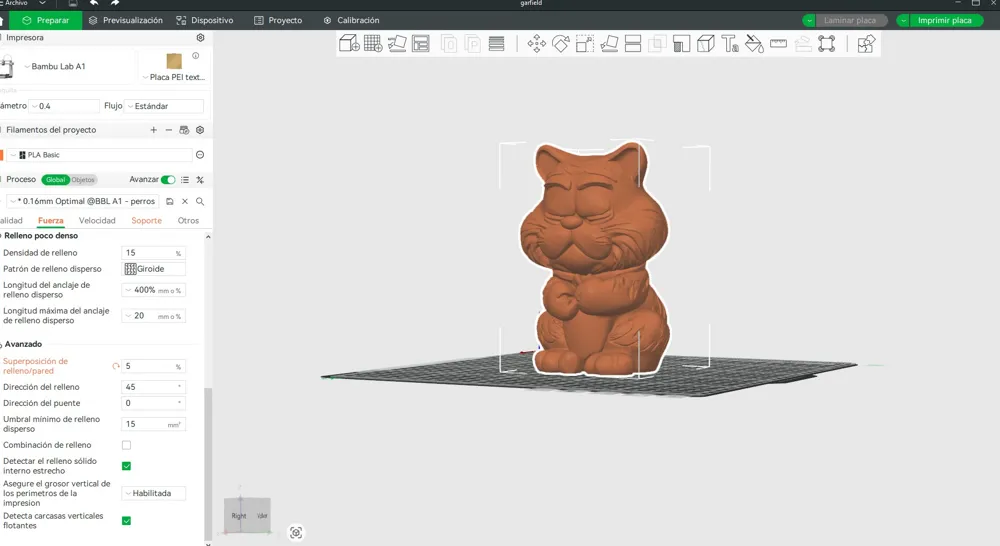Image resolution: width=1000 pixels, height=546 pixels.
Task: Open the Calibración tab
Action: coord(351,20)
